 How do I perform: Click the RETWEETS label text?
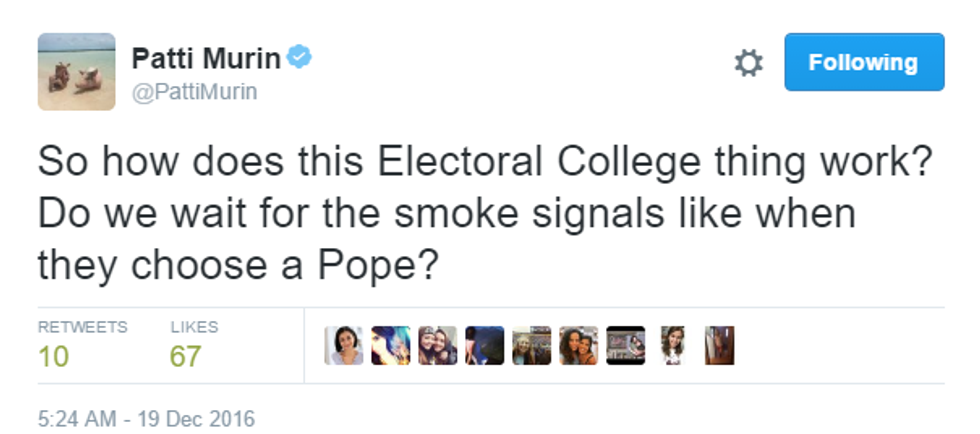click(x=82, y=327)
